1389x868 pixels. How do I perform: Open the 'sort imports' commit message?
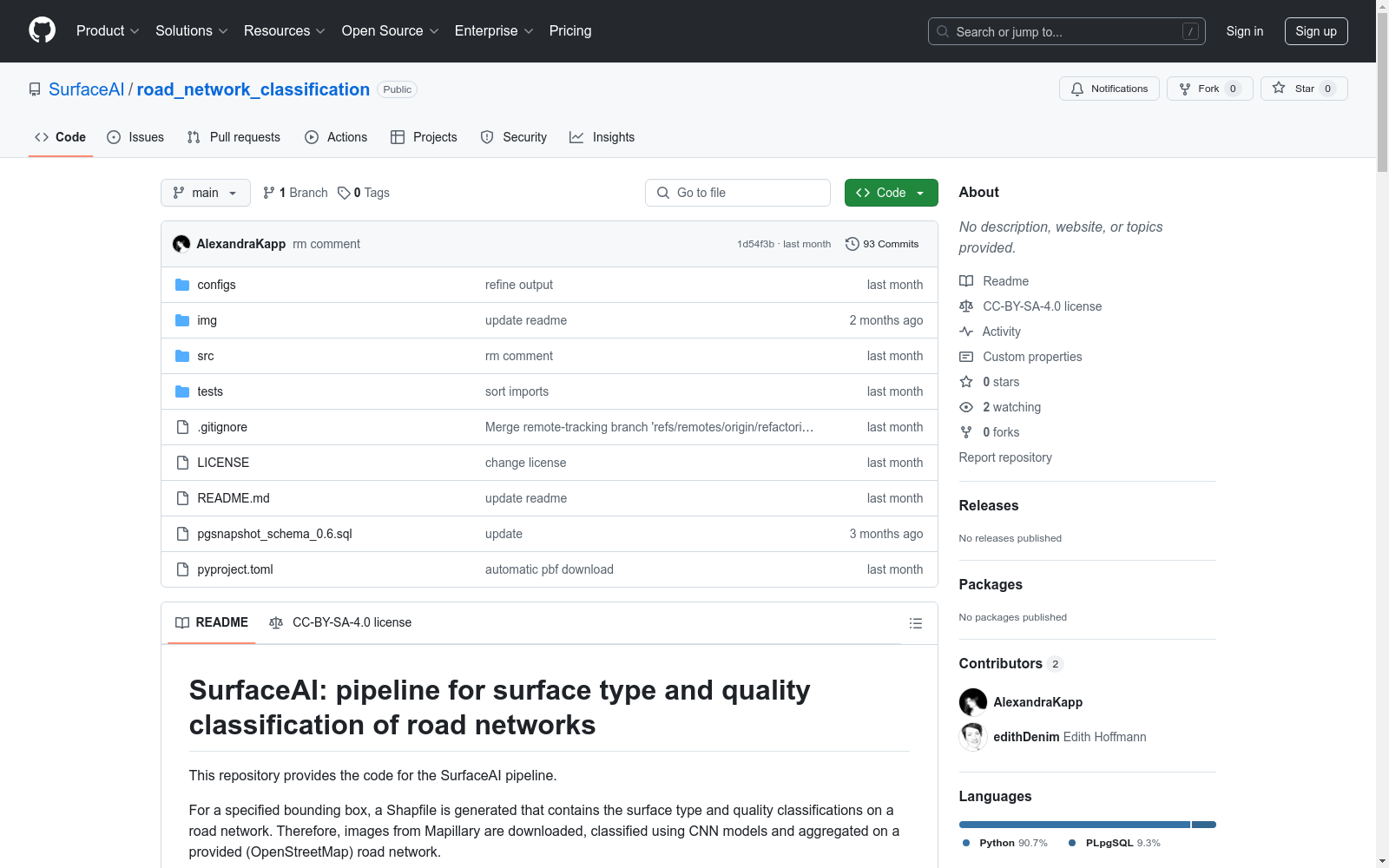tap(517, 391)
